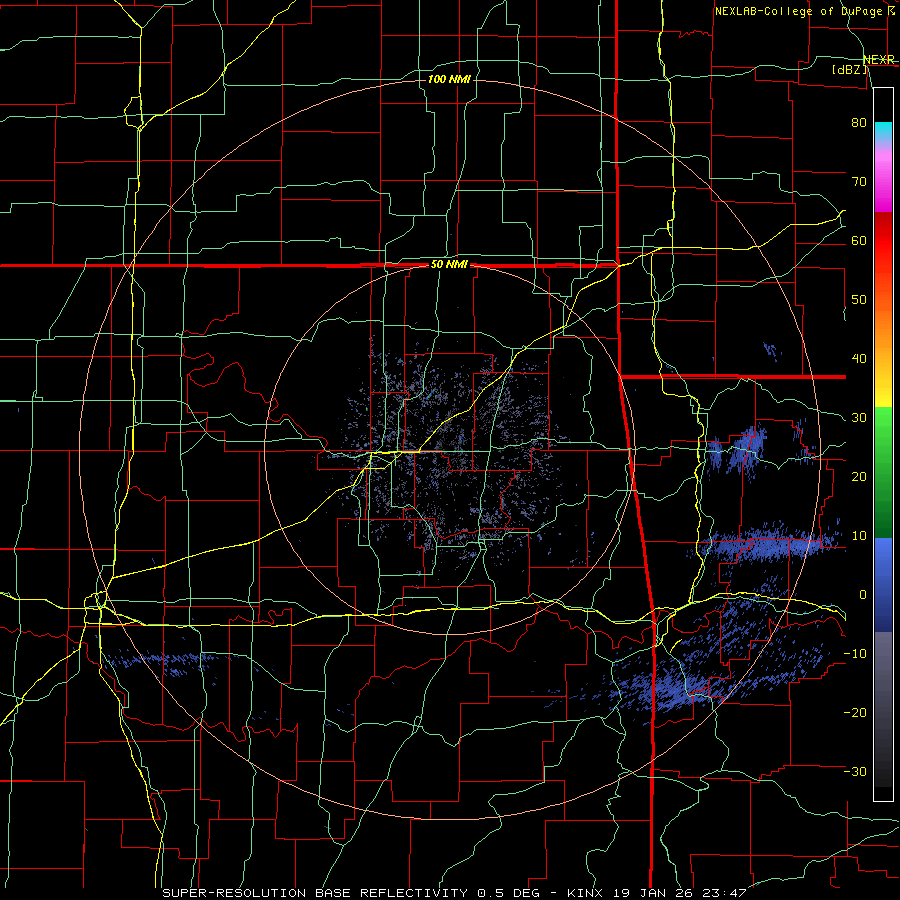This screenshot has width=900, height=900.
Task: Click the -30 value on the dBZ scale
Action: click(855, 771)
